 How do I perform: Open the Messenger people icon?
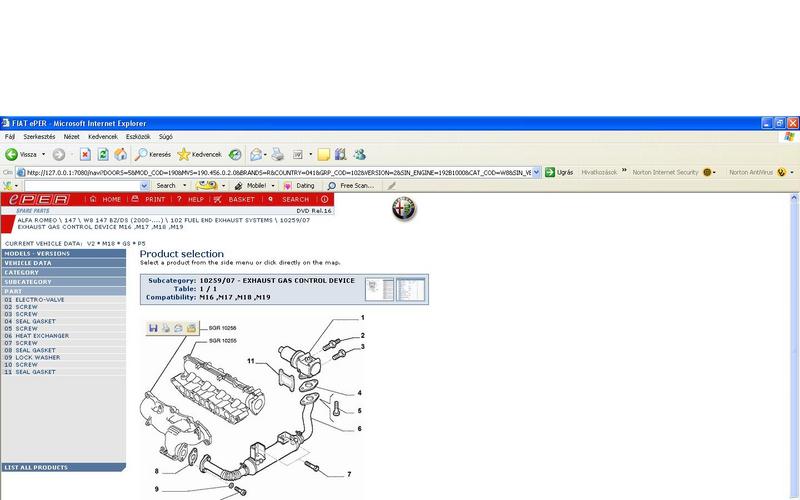coord(360,154)
